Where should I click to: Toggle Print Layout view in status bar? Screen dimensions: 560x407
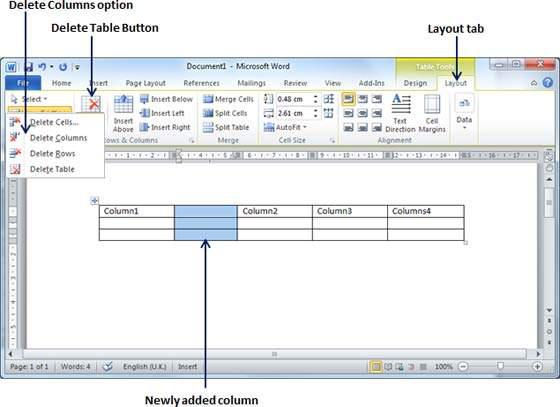point(375,366)
